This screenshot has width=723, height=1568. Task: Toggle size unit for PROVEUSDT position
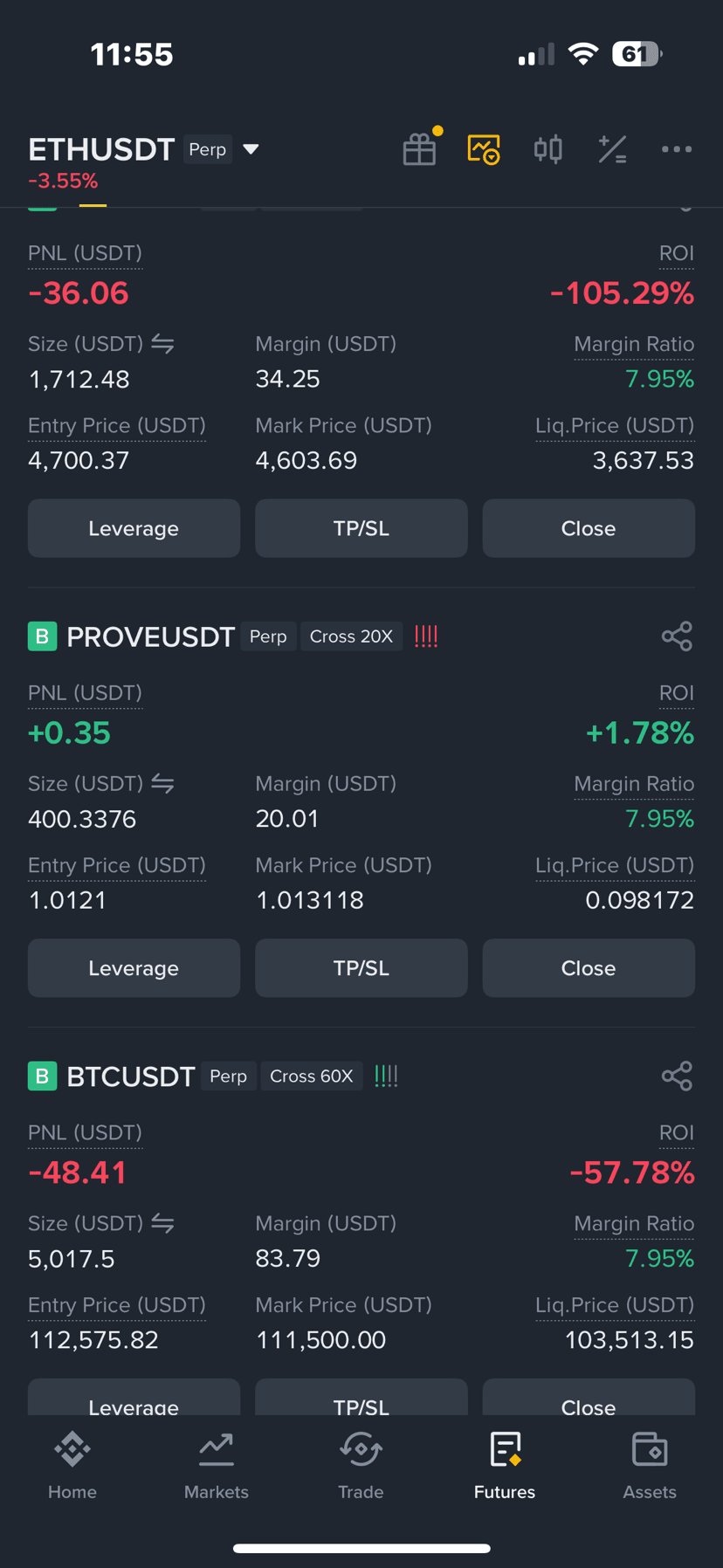click(x=162, y=784)
